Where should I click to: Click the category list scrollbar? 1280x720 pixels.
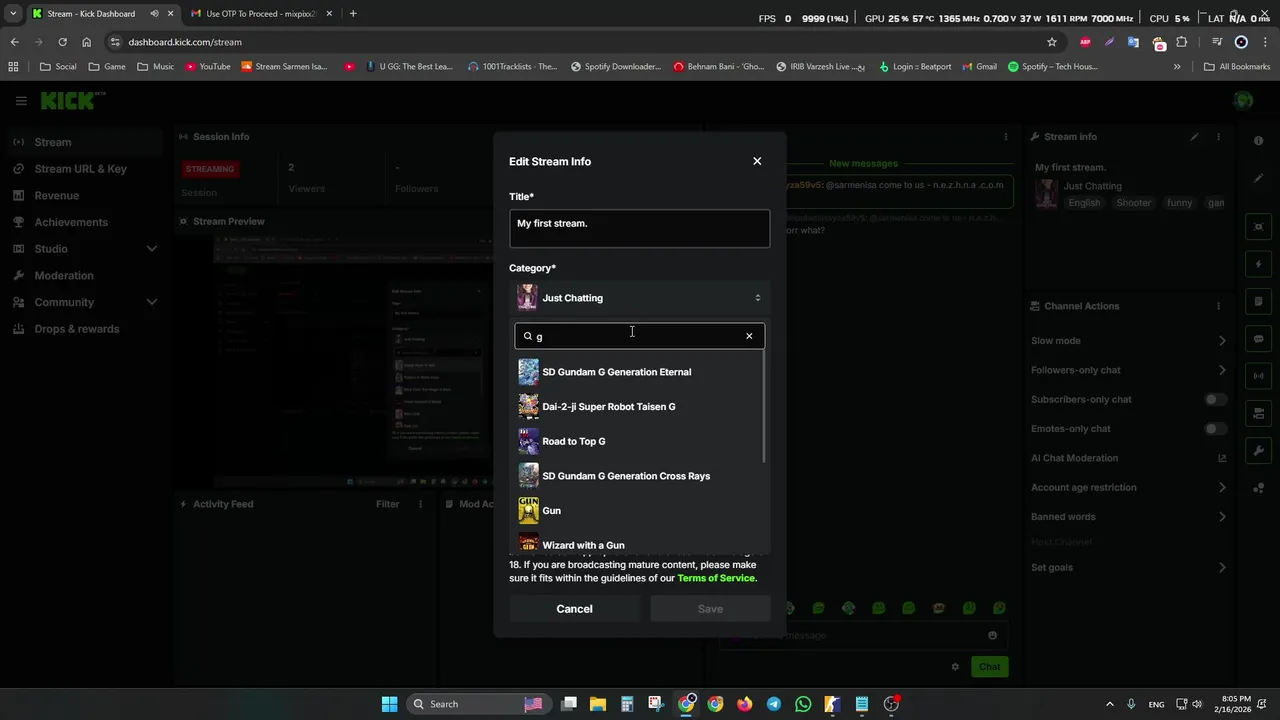765,408
